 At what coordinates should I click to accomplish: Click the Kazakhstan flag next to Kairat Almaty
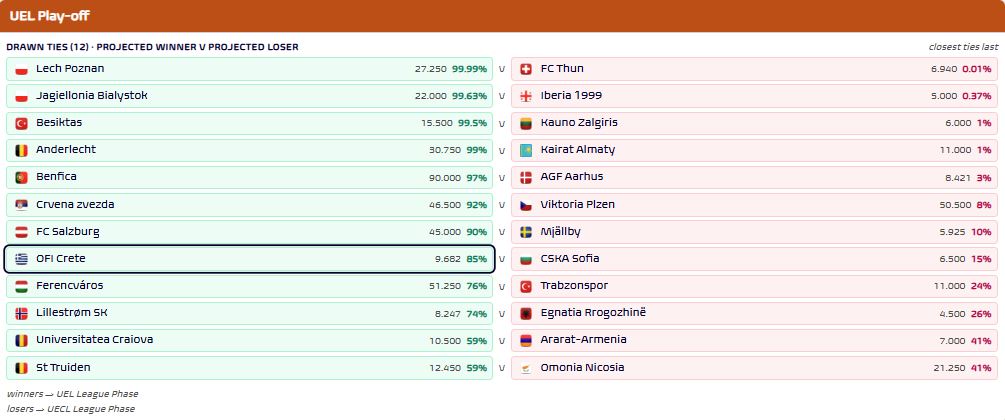pyautogui.click(x=526, y=151)
